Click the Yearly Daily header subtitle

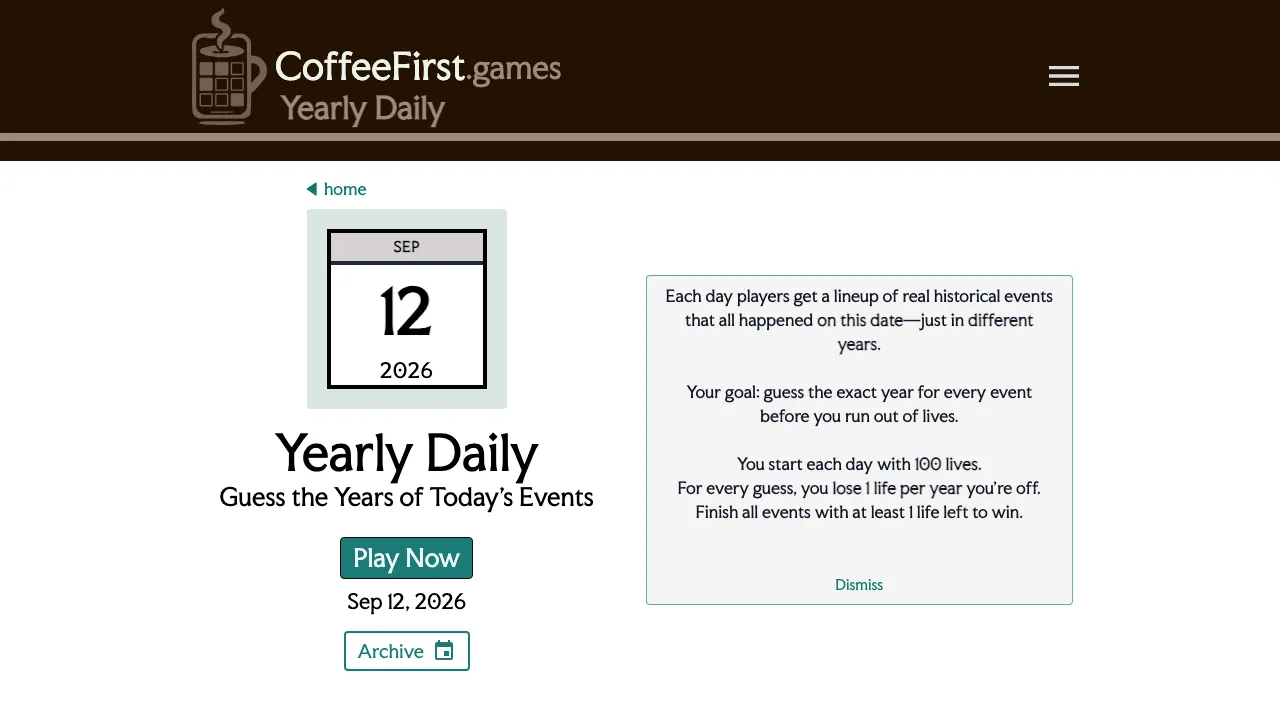362,108
